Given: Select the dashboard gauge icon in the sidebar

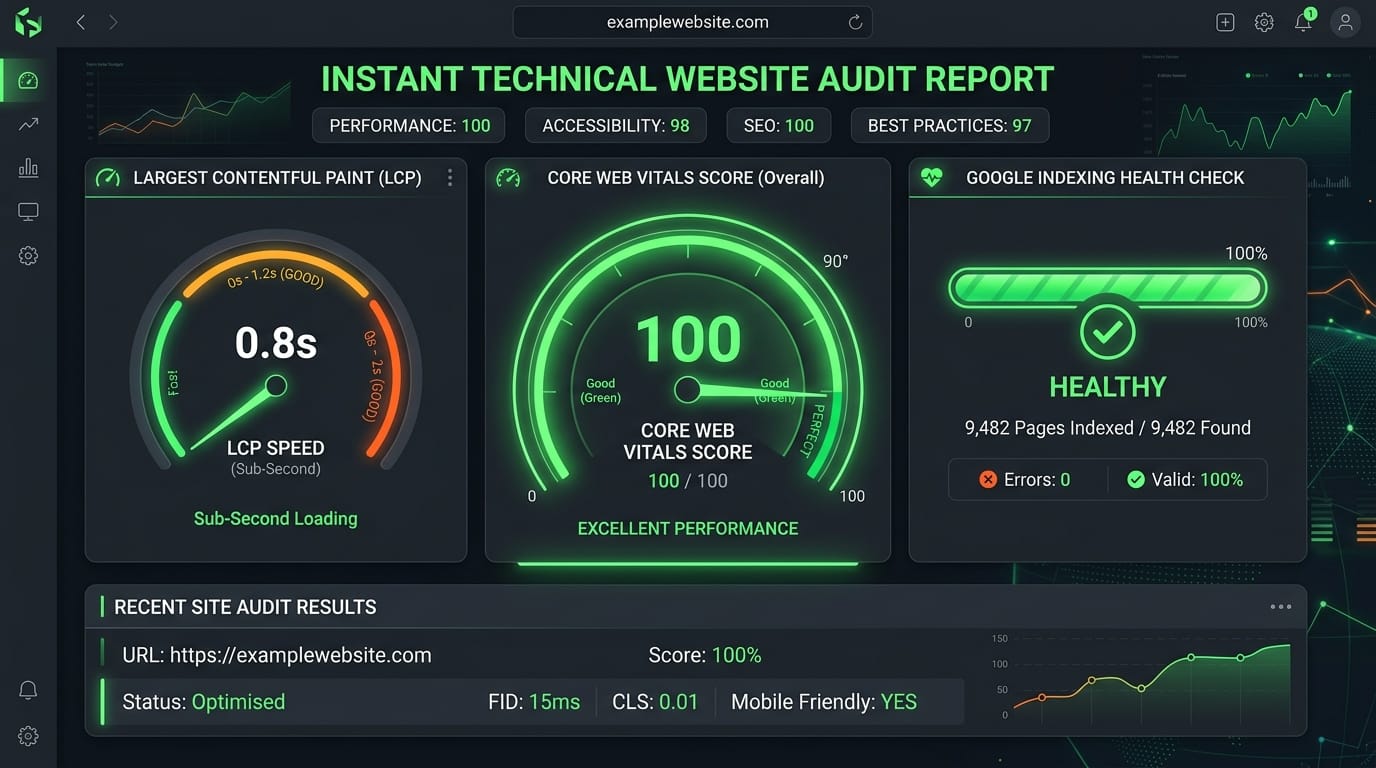Looking at the screenshot, I should (28, 80).
